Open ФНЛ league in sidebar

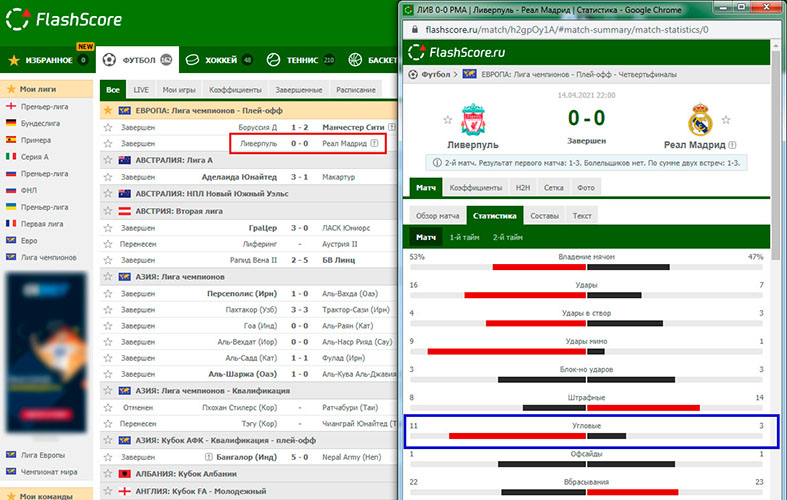(29, 190)
